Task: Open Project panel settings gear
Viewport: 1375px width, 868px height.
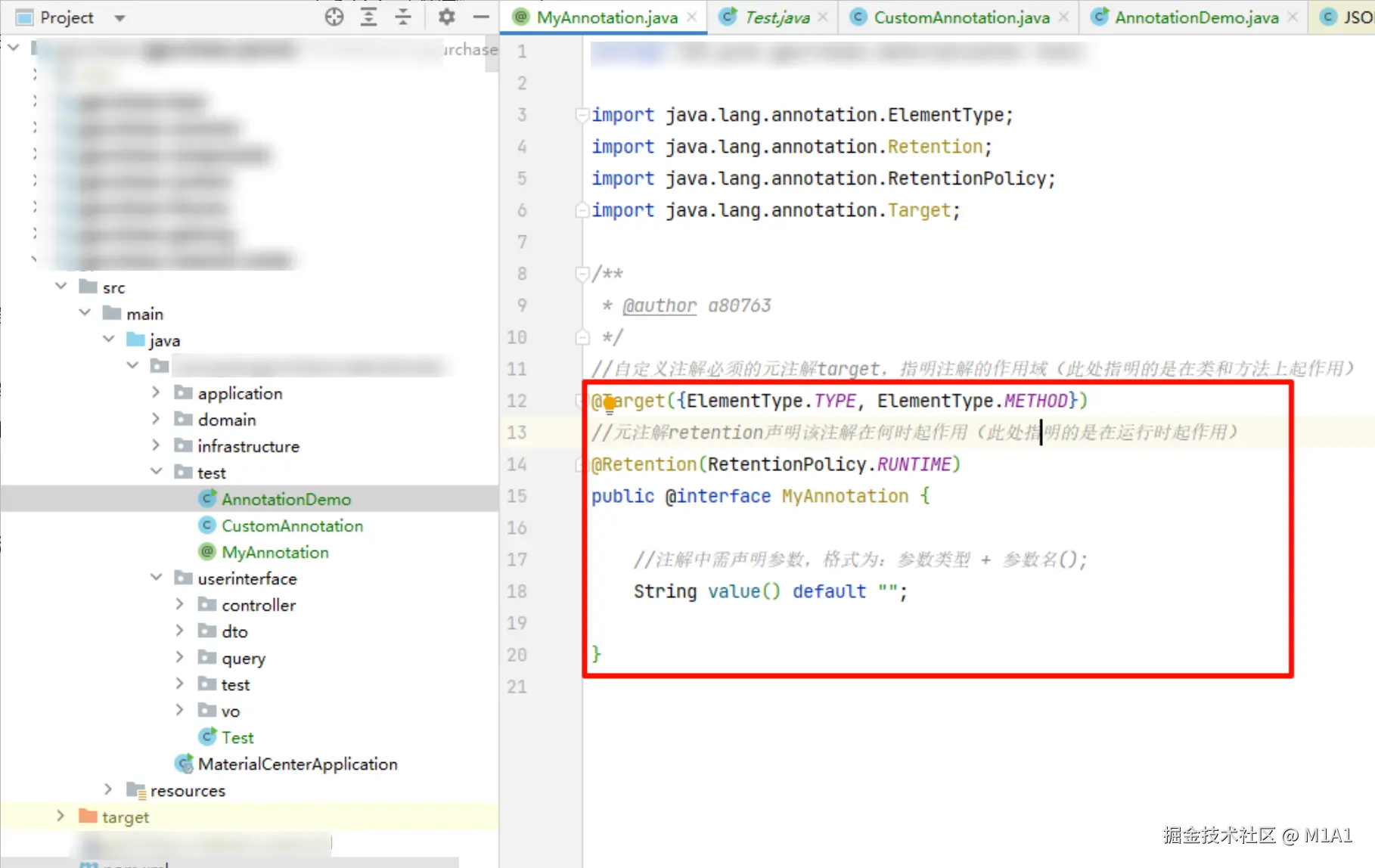Action: point(446,17)
